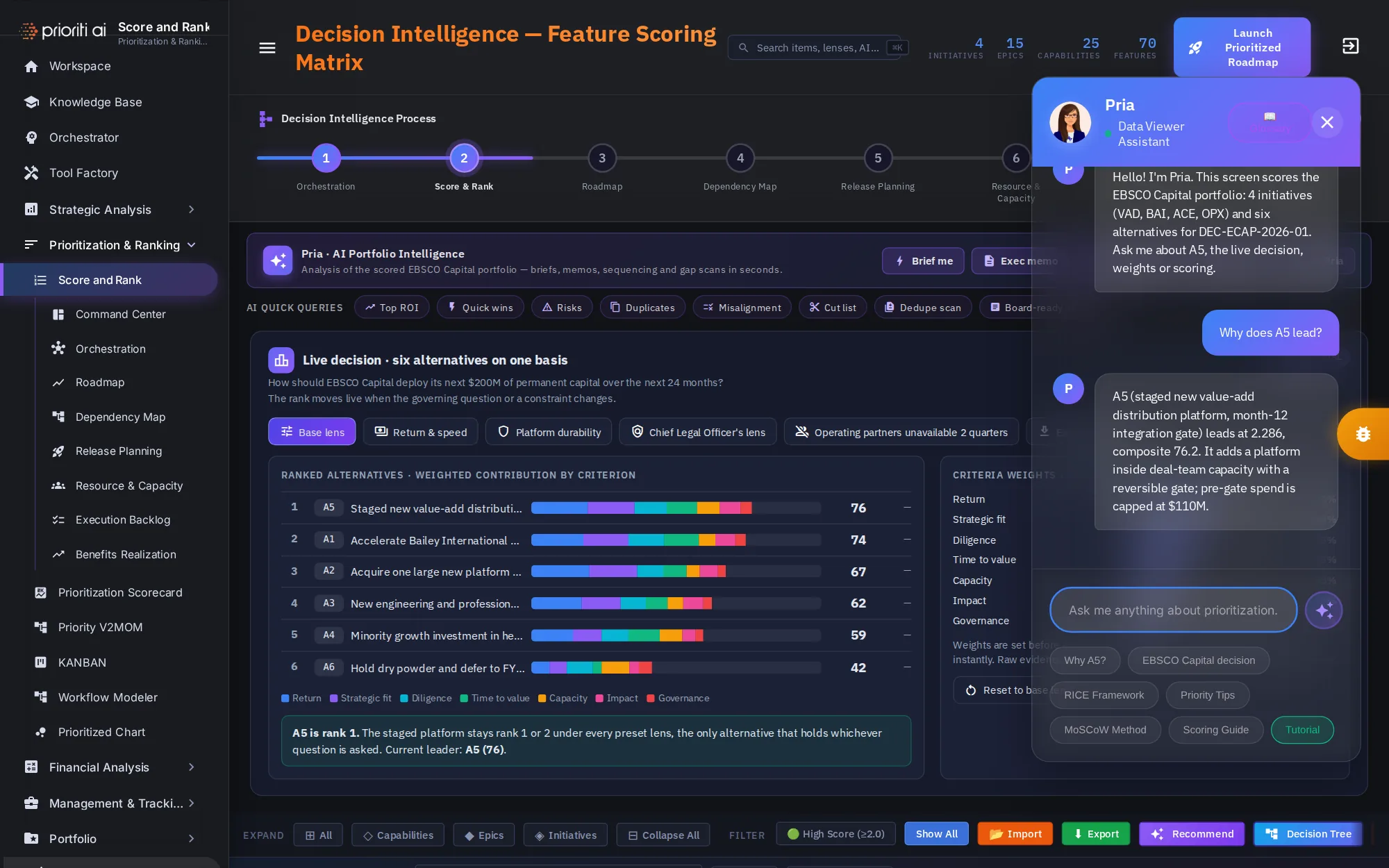Open Dependency Map in sidebar
This screenshot has width=1389, height=868.
(x=120, y=417)
